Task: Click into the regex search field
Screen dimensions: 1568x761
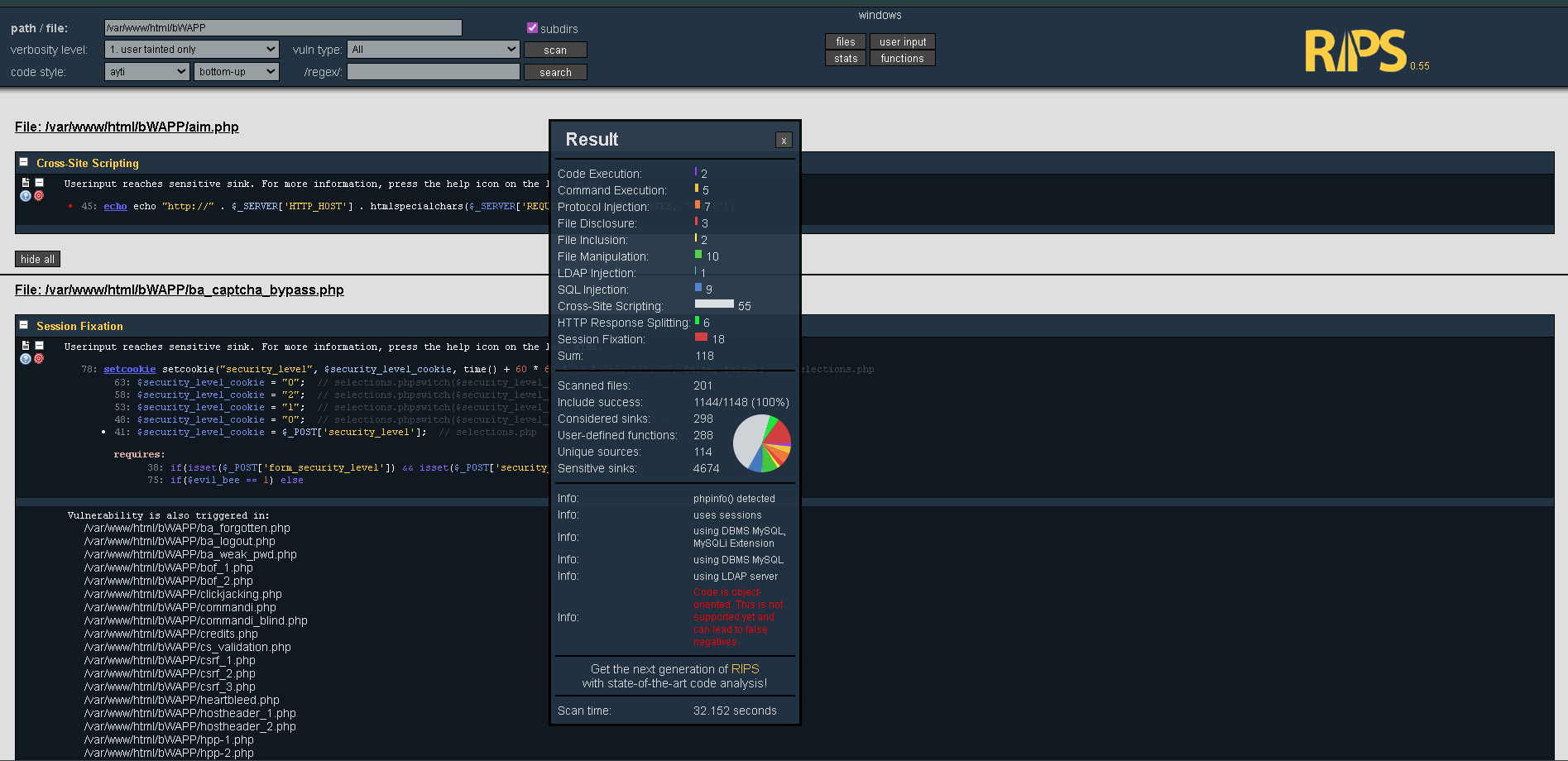Action: (433, 72)
